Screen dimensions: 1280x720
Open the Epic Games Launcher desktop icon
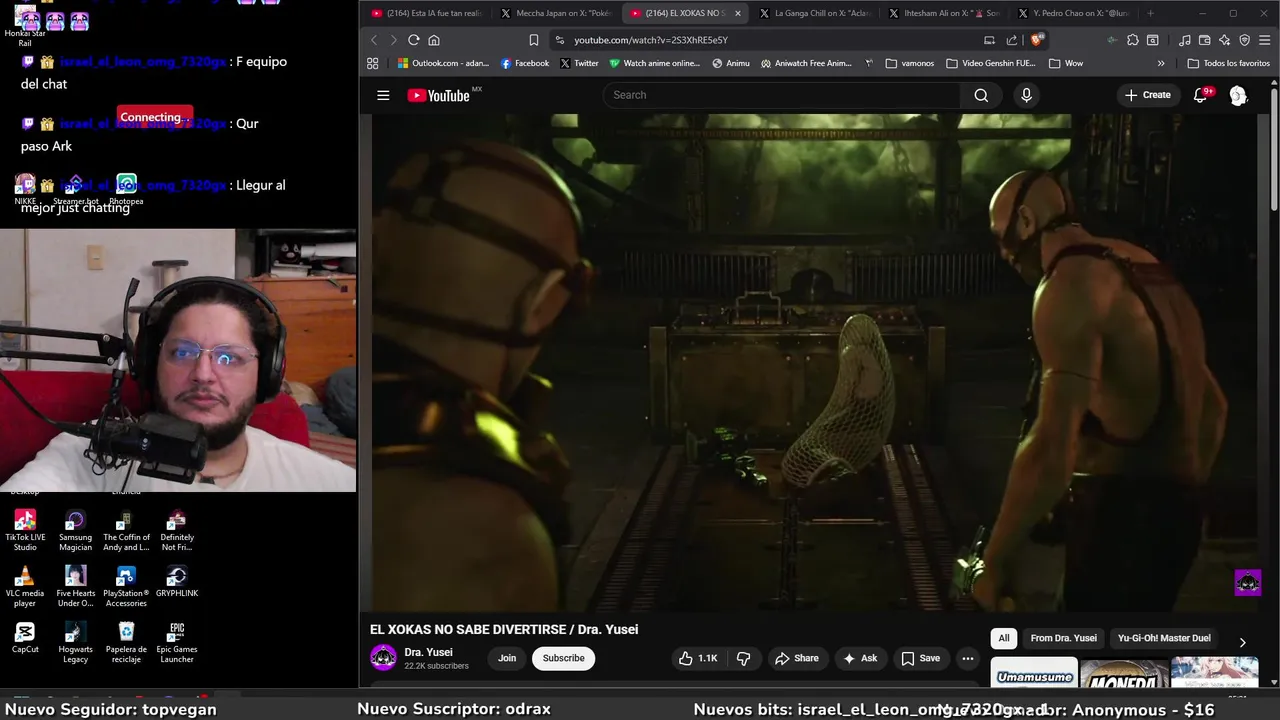tap(177, 642)
